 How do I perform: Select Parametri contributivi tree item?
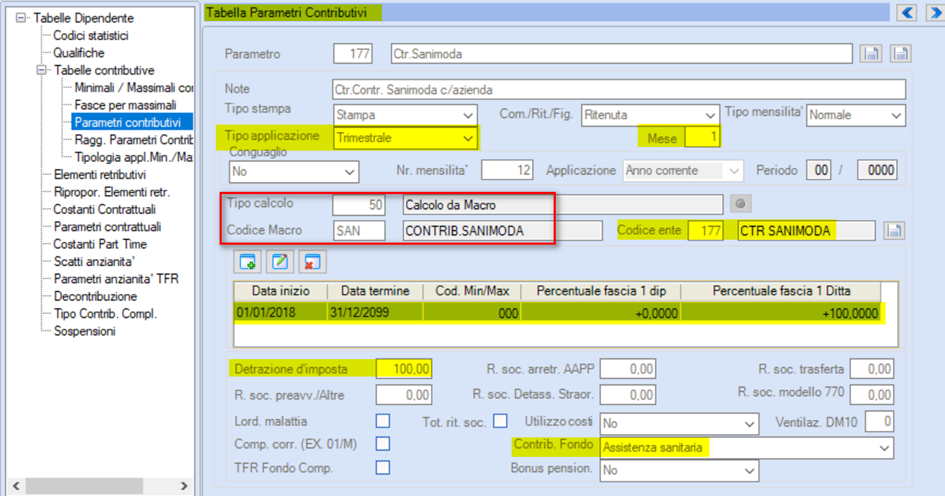click(132, 122)
